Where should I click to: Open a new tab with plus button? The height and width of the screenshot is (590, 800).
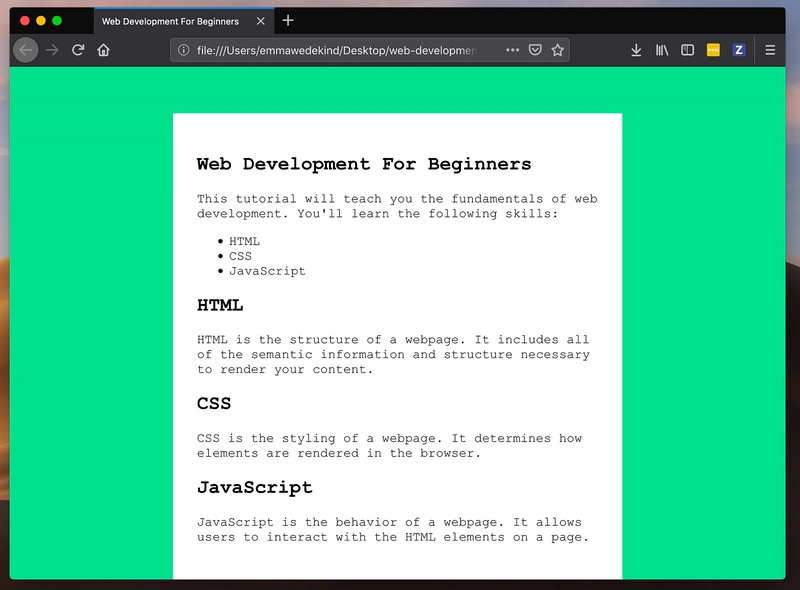(288, 20)
